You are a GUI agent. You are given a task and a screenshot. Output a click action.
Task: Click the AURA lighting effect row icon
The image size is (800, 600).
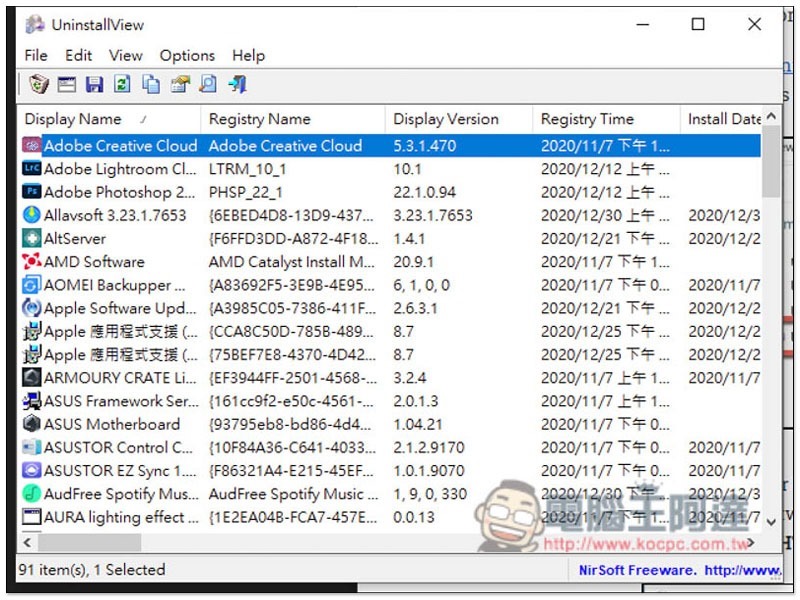32,517
